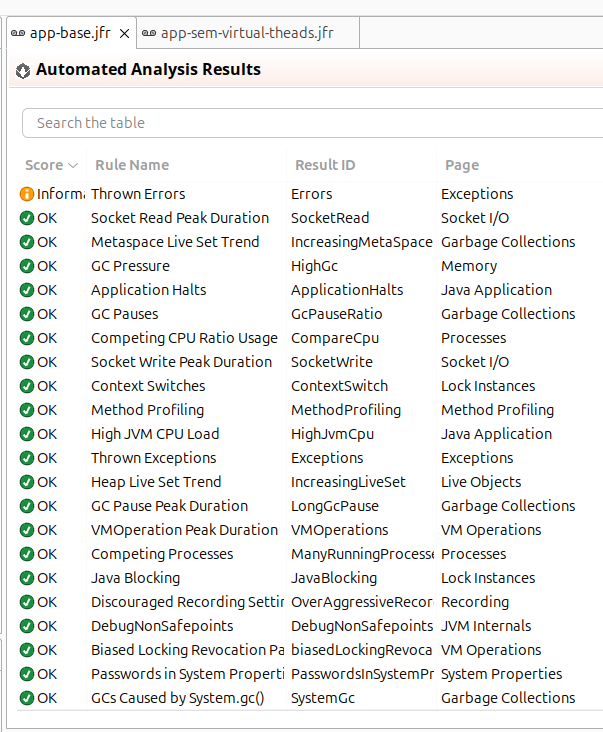Click the Memory page cell for GC Pressure
The width and height of the screenshot is (603, 732).
pos(469,266)
